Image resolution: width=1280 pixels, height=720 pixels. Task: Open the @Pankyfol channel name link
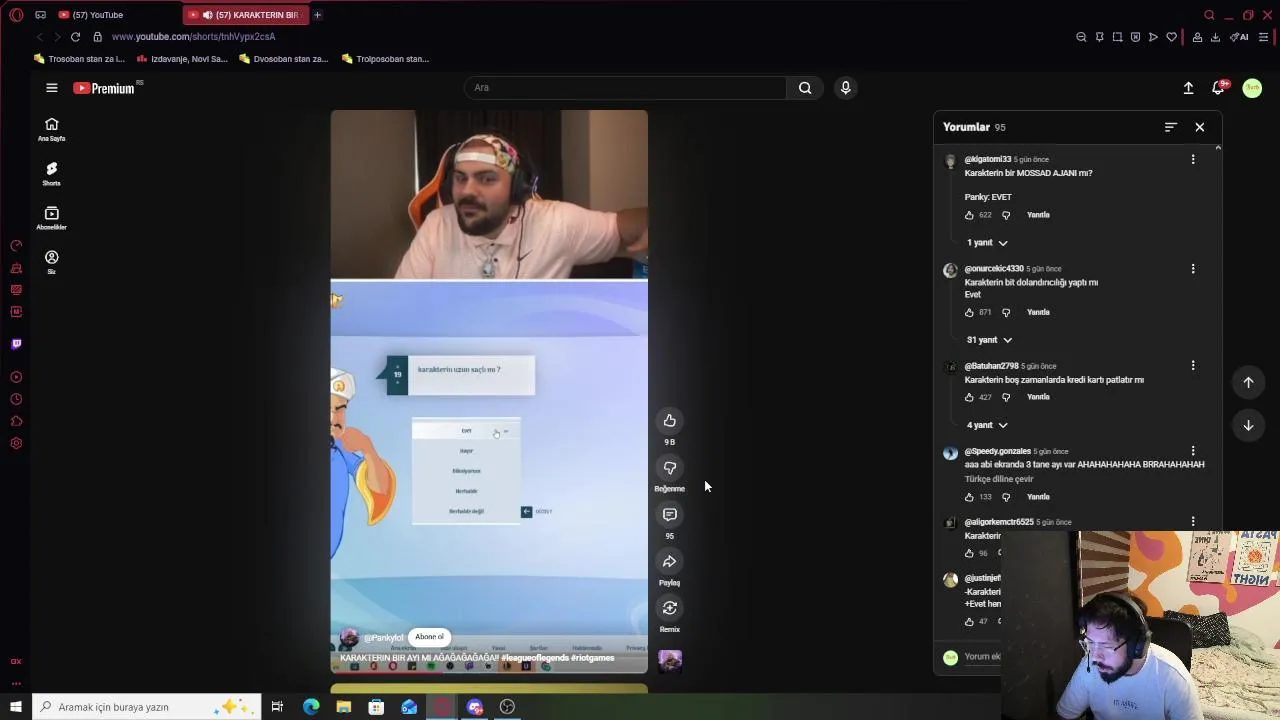point(384,638)
